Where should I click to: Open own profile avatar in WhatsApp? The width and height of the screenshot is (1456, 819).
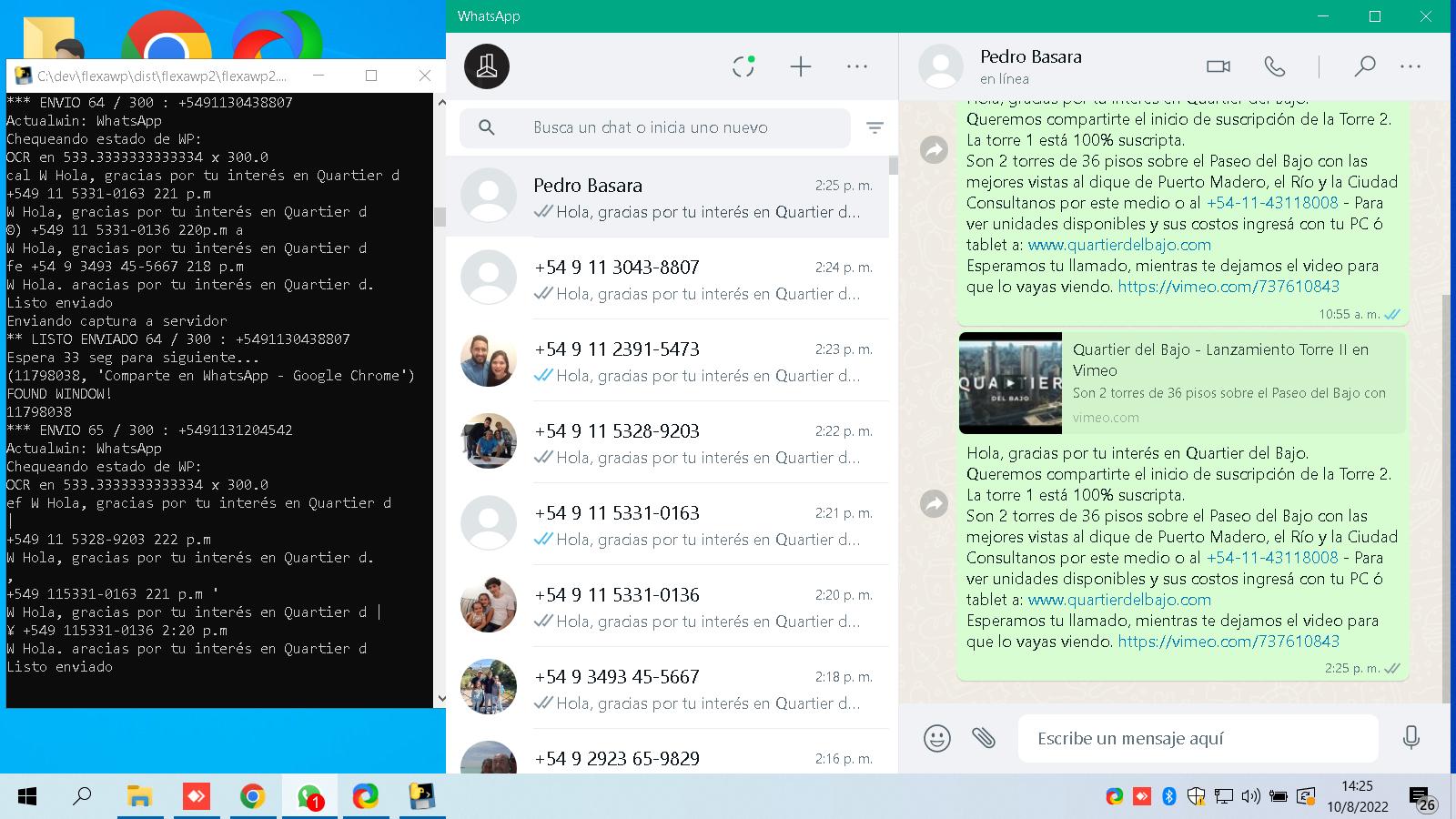[x=487, y=66]
